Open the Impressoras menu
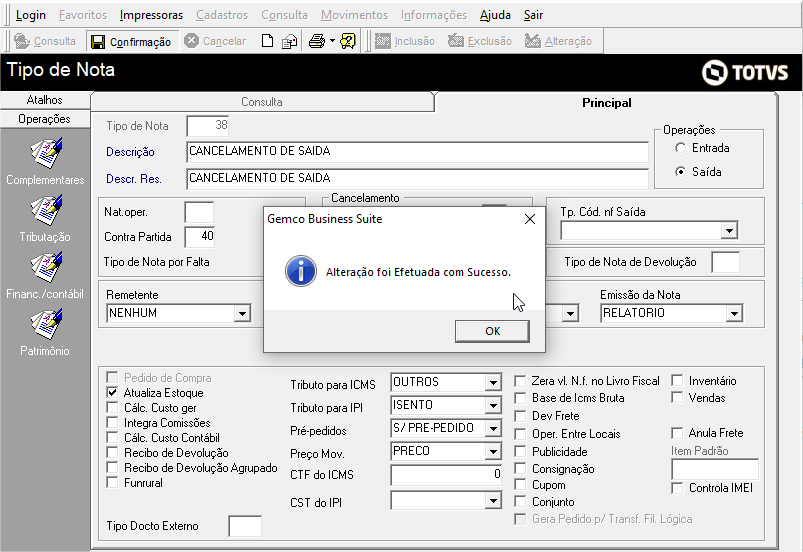 pos(151,15)
